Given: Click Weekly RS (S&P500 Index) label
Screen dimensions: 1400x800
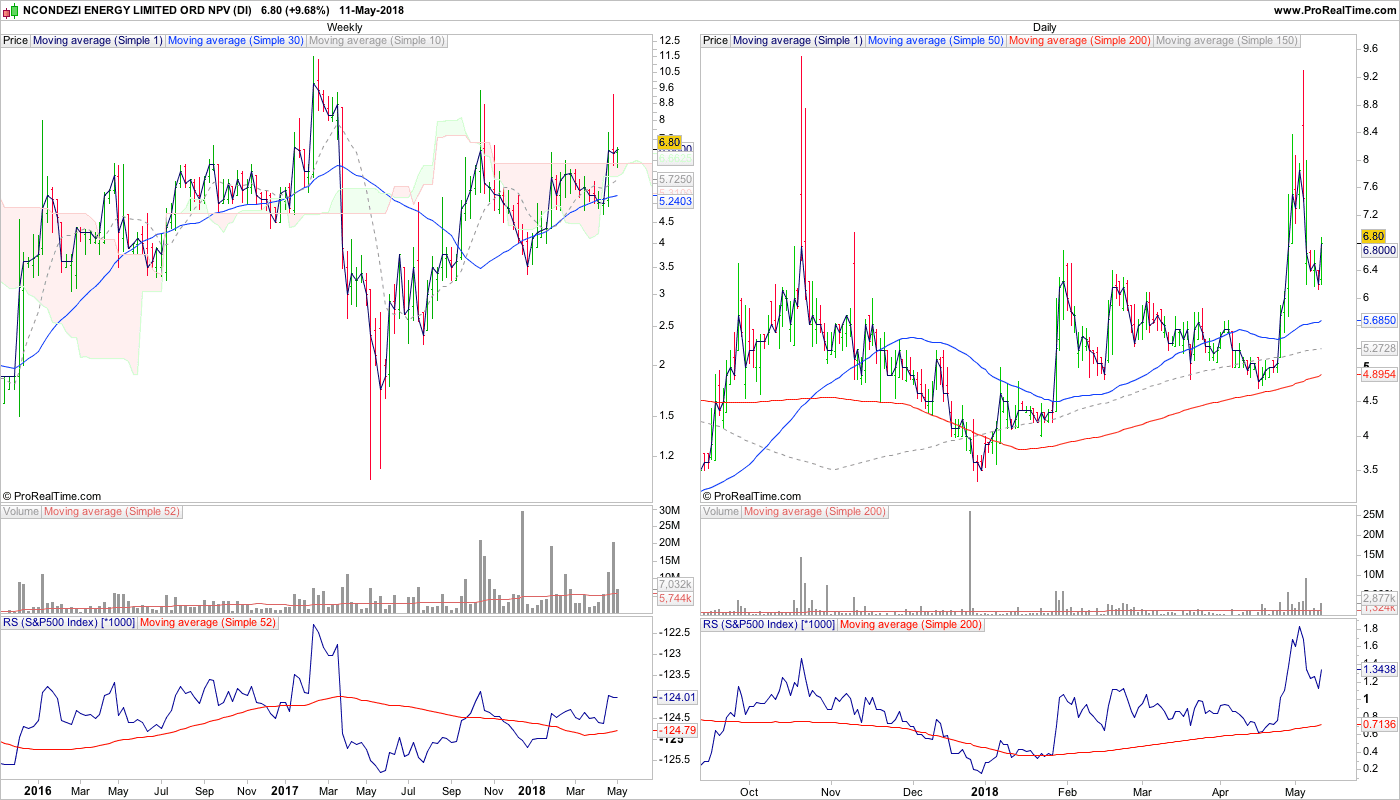Looking at the screenshot, I should coord(69,624).
